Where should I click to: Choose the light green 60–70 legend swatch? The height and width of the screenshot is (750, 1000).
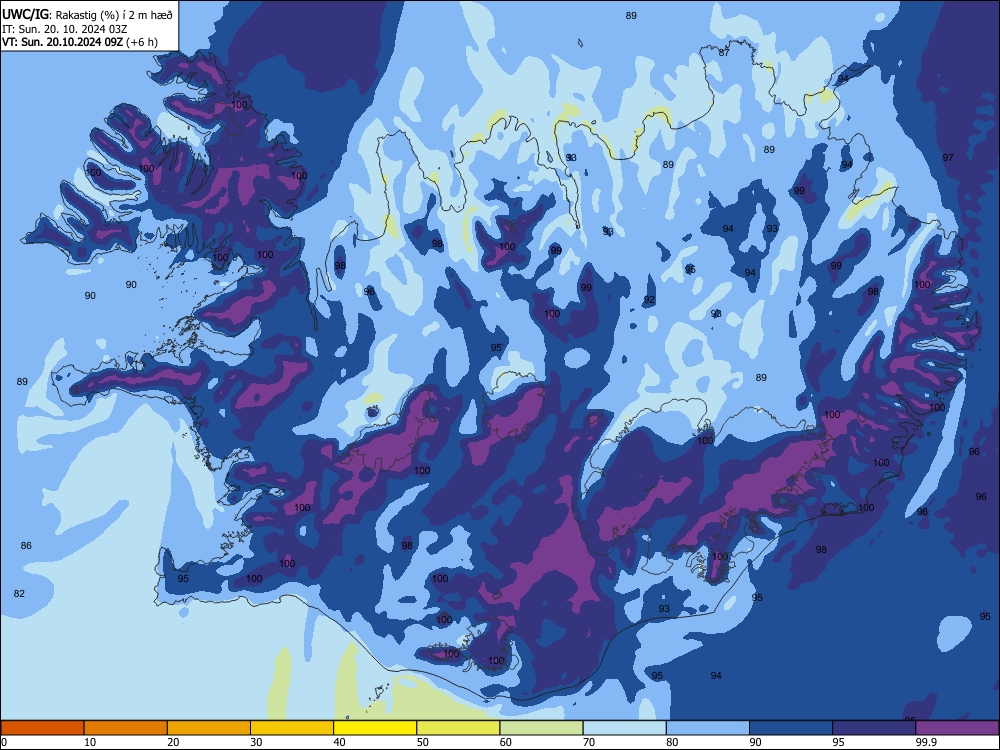541,728
